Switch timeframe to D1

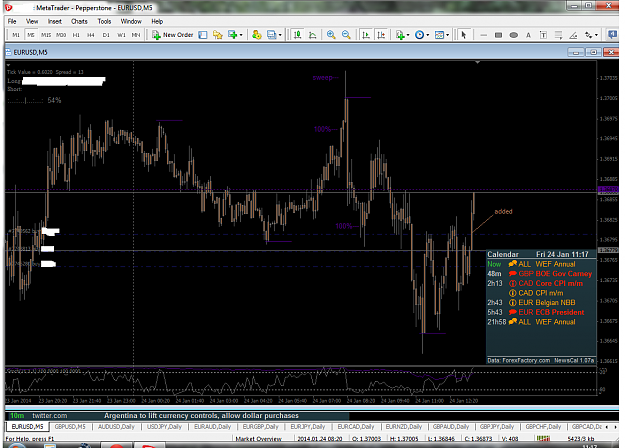106,35
